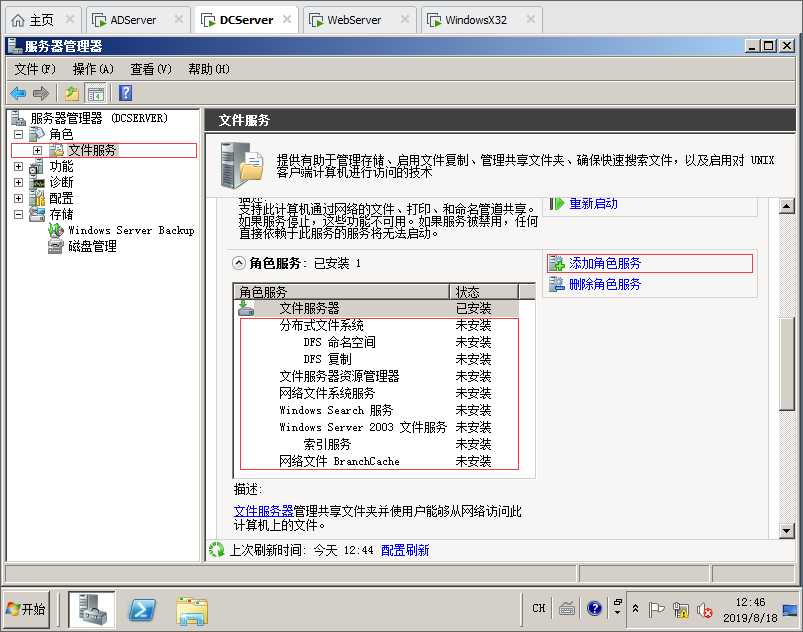
Task: Click the Back arrow toolbar icon
Action: pos(18,93)
